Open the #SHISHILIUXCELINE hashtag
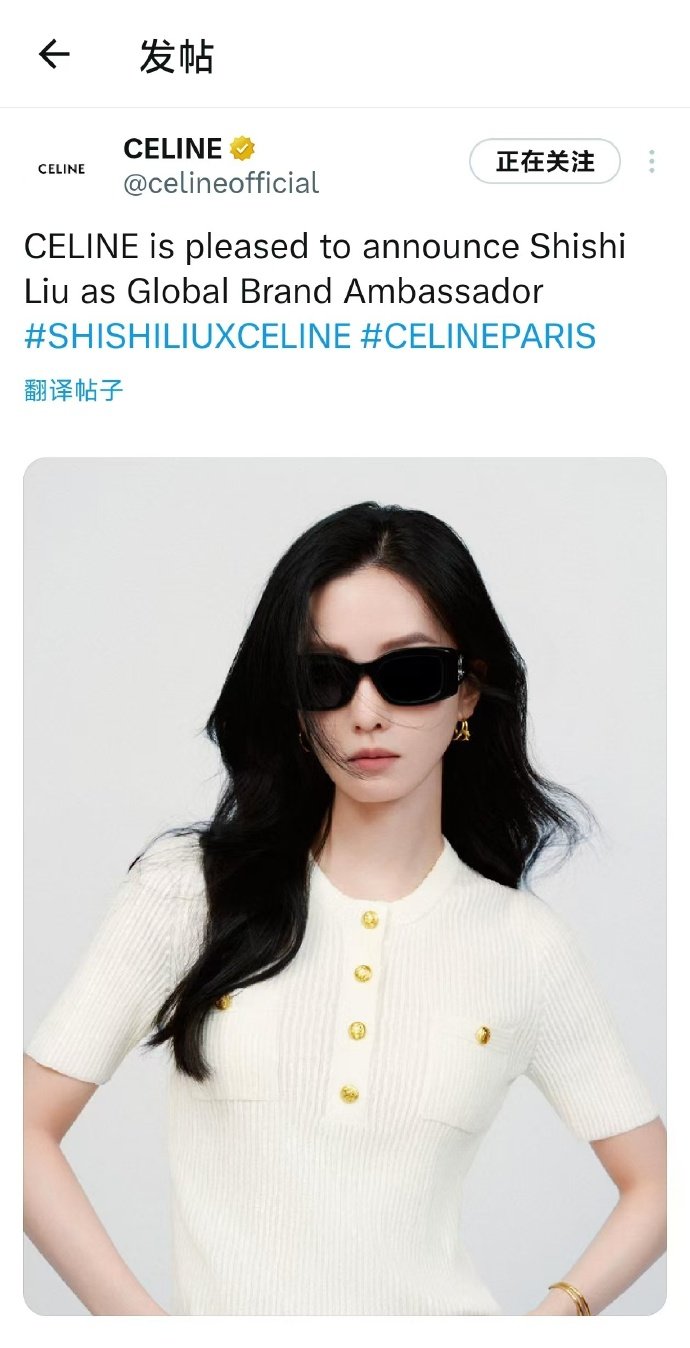 pos(187,336)
